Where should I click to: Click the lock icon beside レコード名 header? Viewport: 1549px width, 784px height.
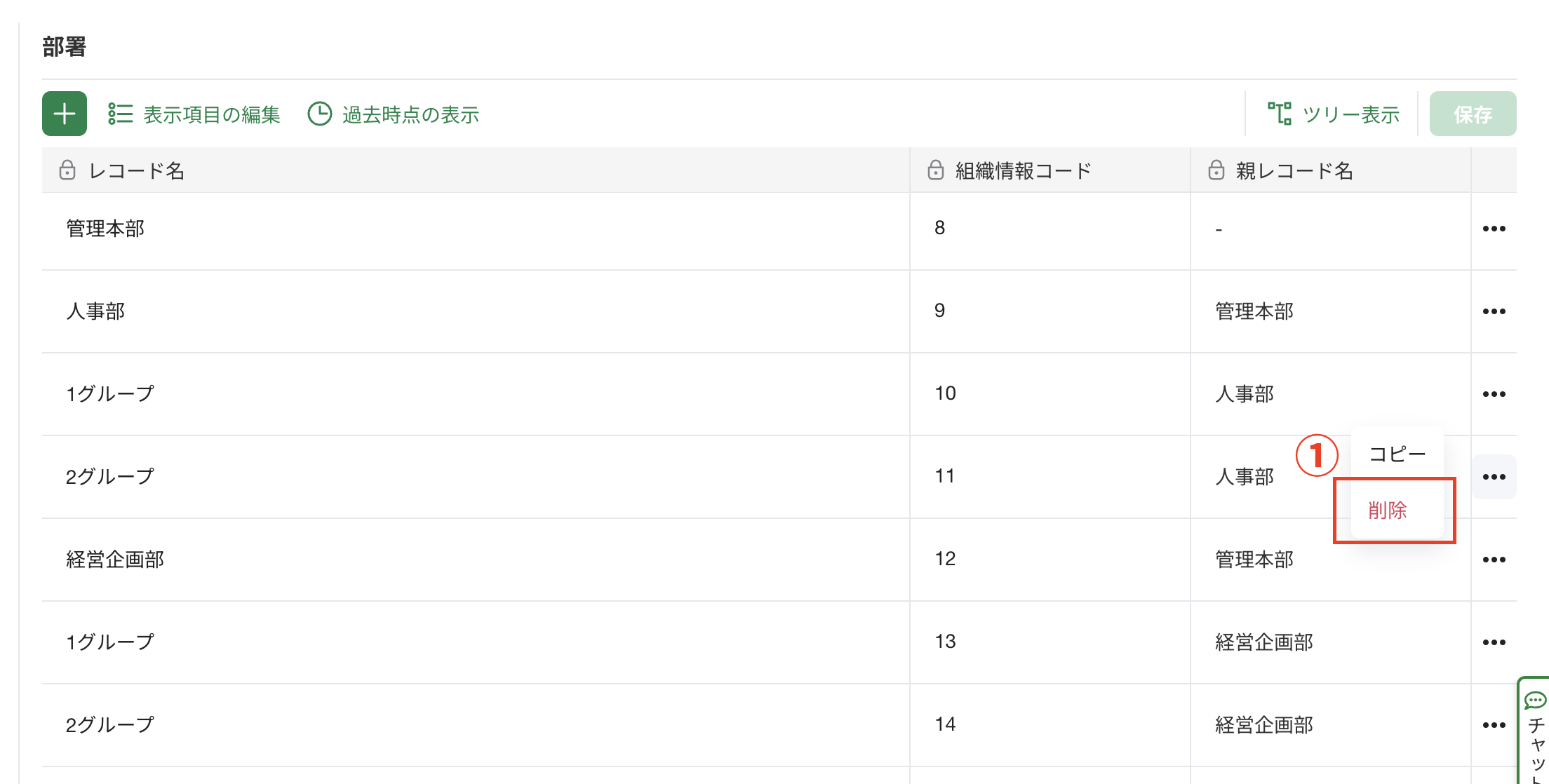[x=67, y=170]
